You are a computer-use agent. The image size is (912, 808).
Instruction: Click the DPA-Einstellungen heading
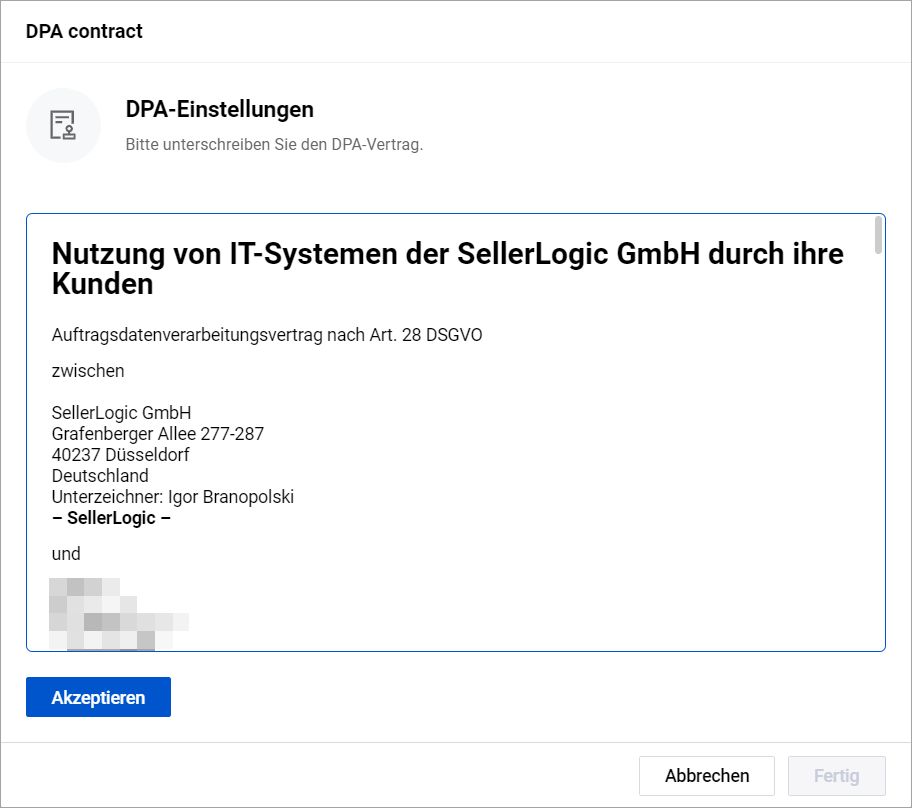coord(219,109)
